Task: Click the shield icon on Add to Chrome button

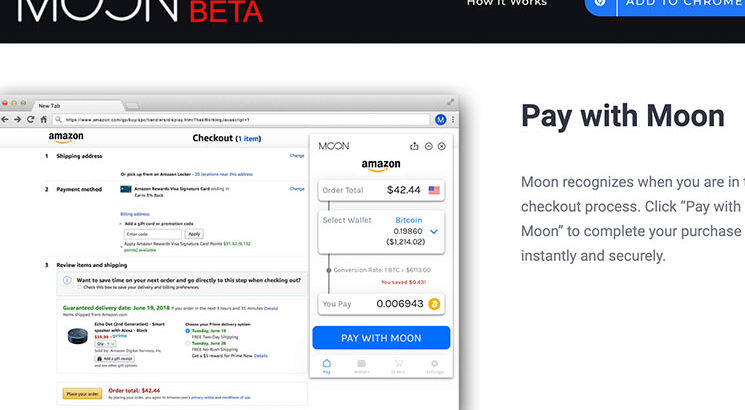Action: pyautogui.click(x=600, y=3)
